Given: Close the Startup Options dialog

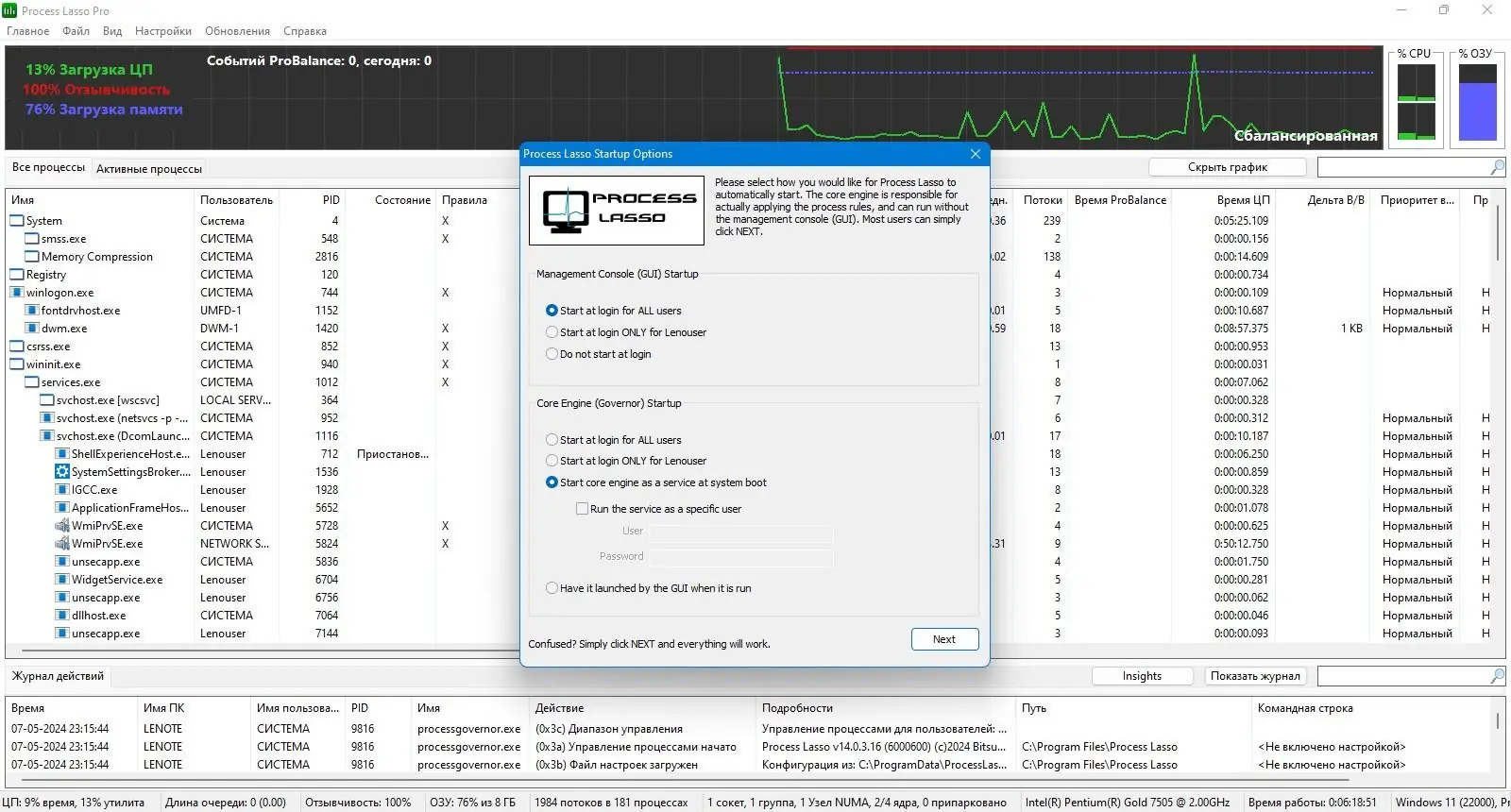Looking at the screenshot, I should coord(976,154).
